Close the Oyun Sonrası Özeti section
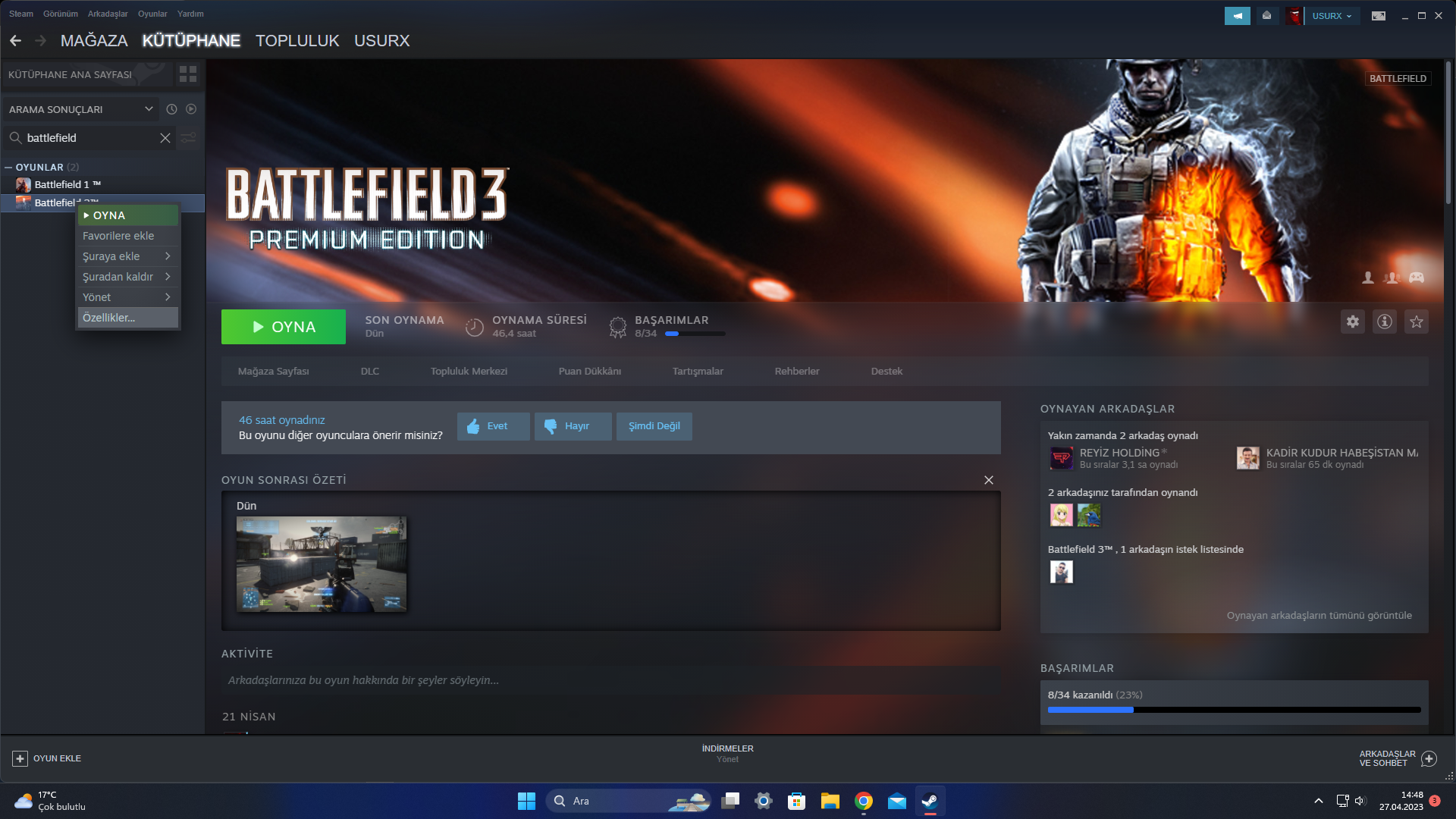 (x=989, y=480)
